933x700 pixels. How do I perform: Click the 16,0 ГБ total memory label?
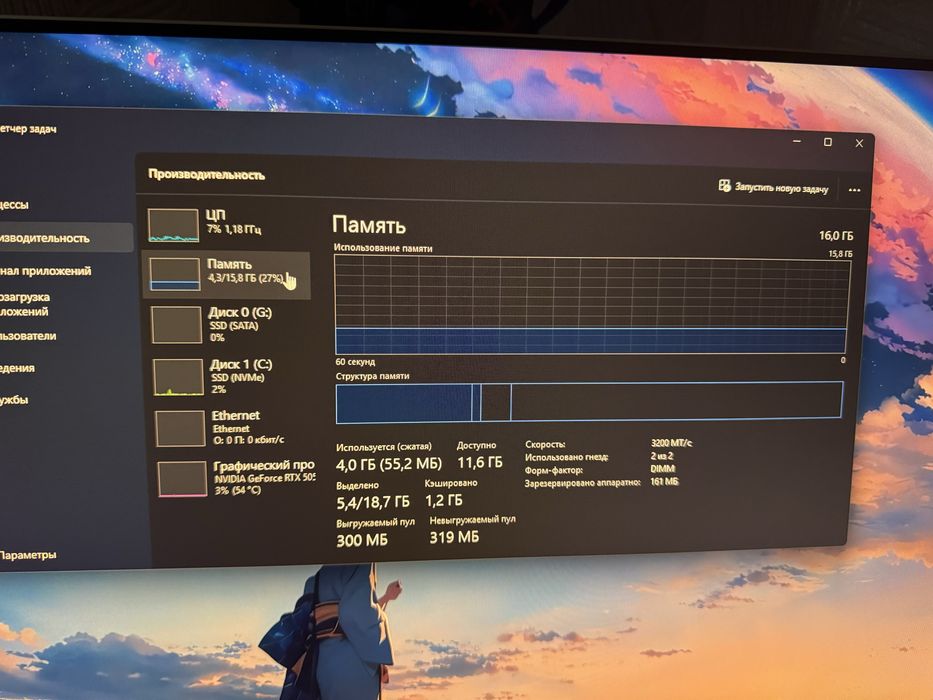(835, 236)
